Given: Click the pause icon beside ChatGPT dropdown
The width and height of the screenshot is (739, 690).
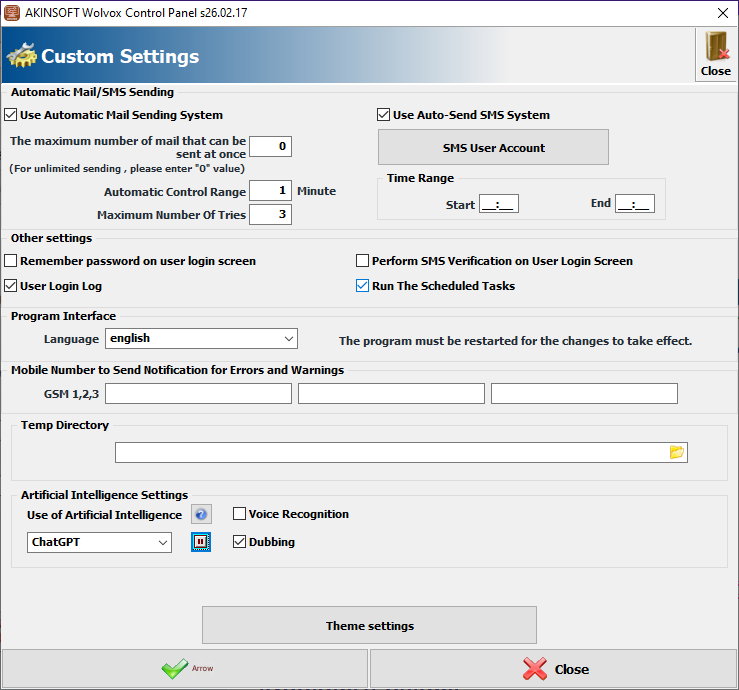Looking at the screenshot, I should (x=201, y=542).
